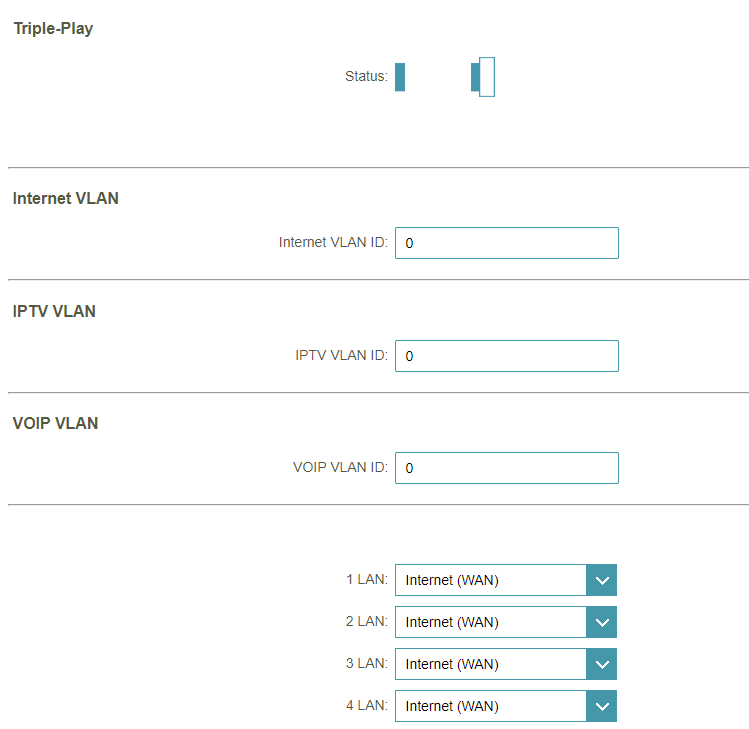
Task: Click the Internet VLAN section heading
Action: [66, 198]
